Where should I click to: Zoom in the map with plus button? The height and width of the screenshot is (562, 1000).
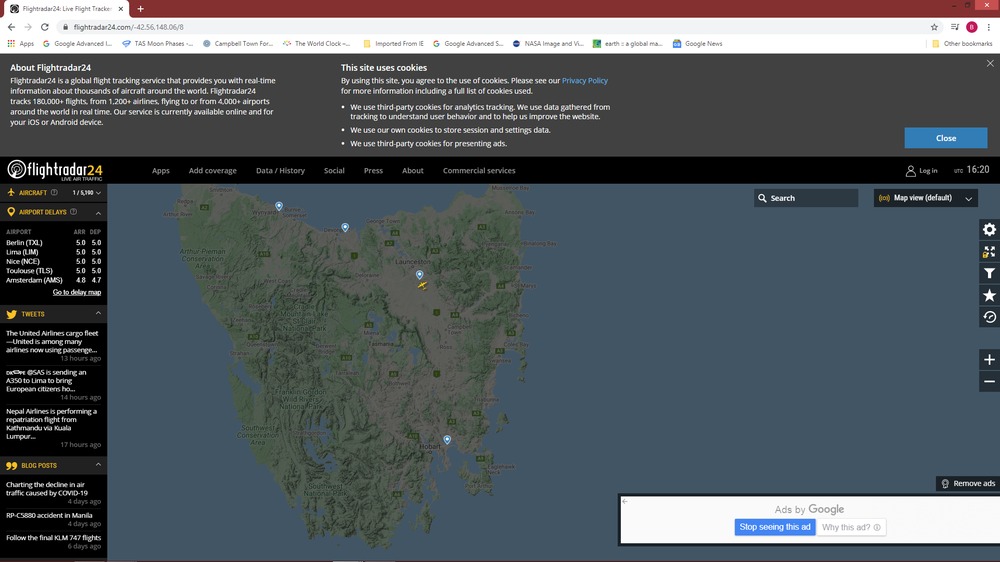(x=989, y=360)
